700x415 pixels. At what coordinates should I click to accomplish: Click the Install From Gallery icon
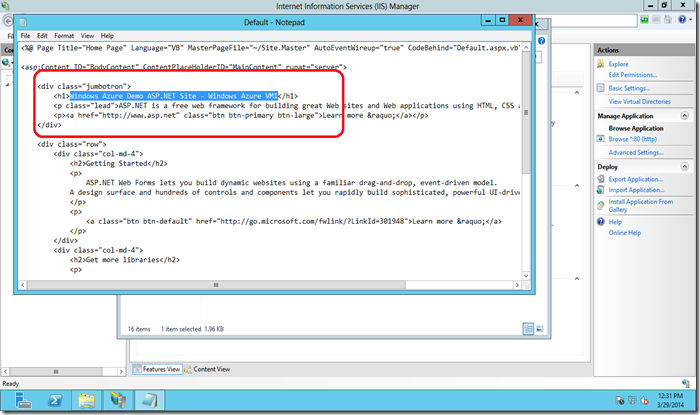click(x=600, y=205)
